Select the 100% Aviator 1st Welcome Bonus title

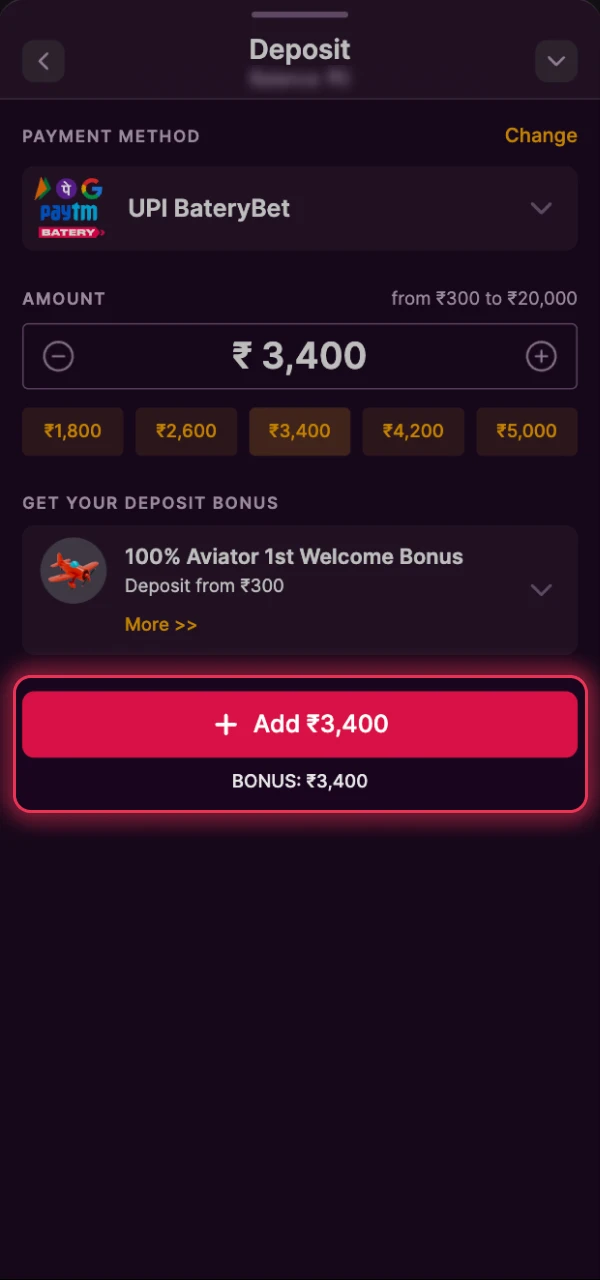point(294,556)
